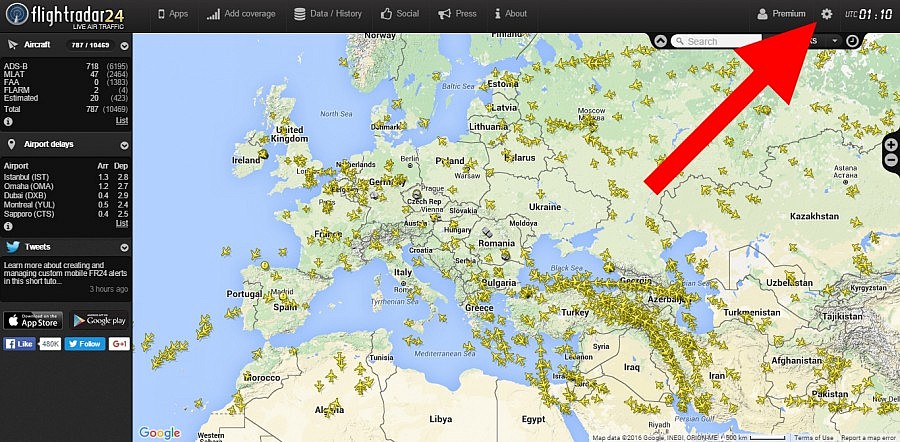Click the Google logo on the map
The image size is (900, 442).
click(x=160, y=432)
